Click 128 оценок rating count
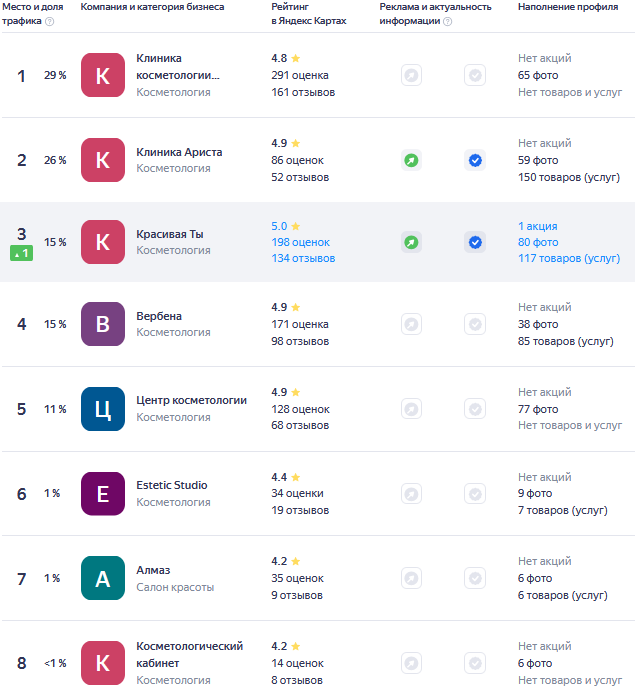The width and height of the screenshot is (635, 700). click(x=301, y=409)
